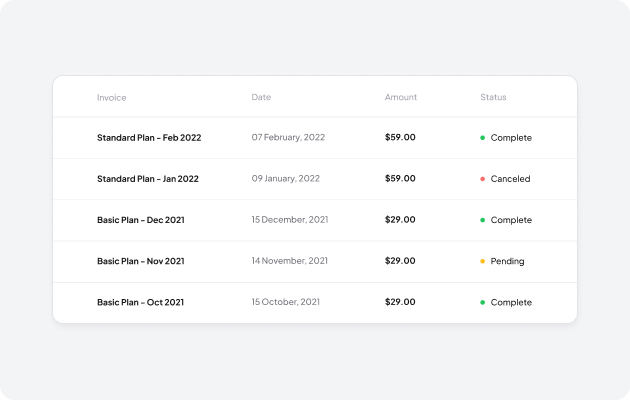Click the red Canceled status dot

pyautogui.click(x=483, y=179)
